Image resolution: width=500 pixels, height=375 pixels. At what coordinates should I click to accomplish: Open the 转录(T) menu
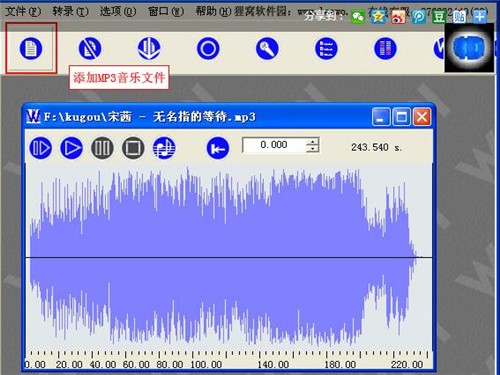pyautogui.click(x=70, y=11)
